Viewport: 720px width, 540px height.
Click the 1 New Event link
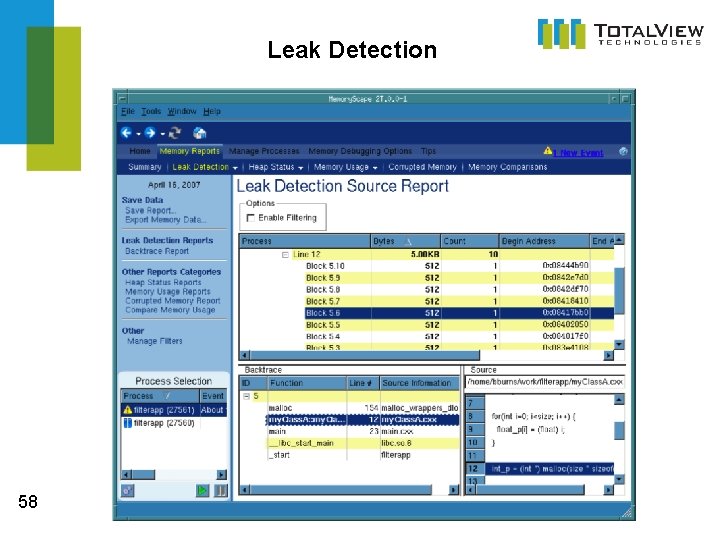[579, 153]
